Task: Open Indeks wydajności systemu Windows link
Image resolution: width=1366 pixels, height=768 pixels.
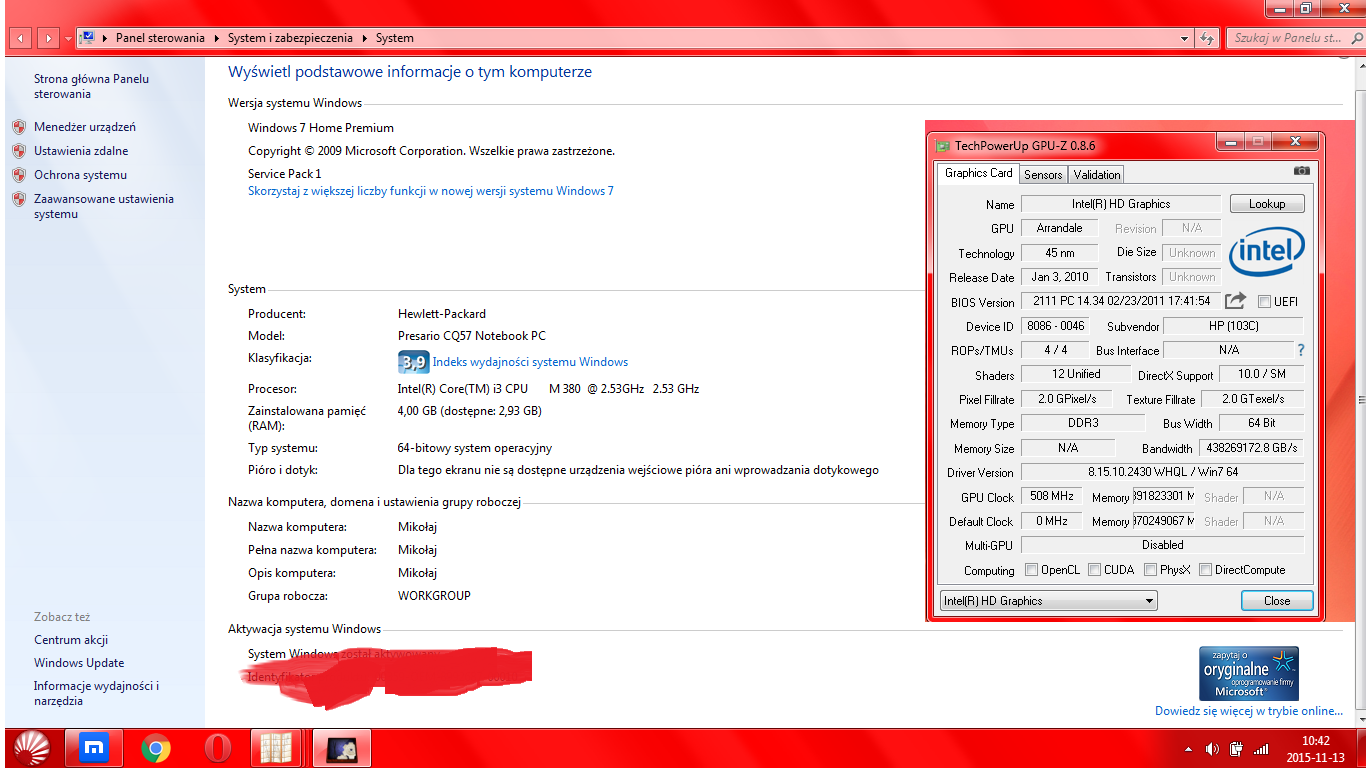Action: 530,362
